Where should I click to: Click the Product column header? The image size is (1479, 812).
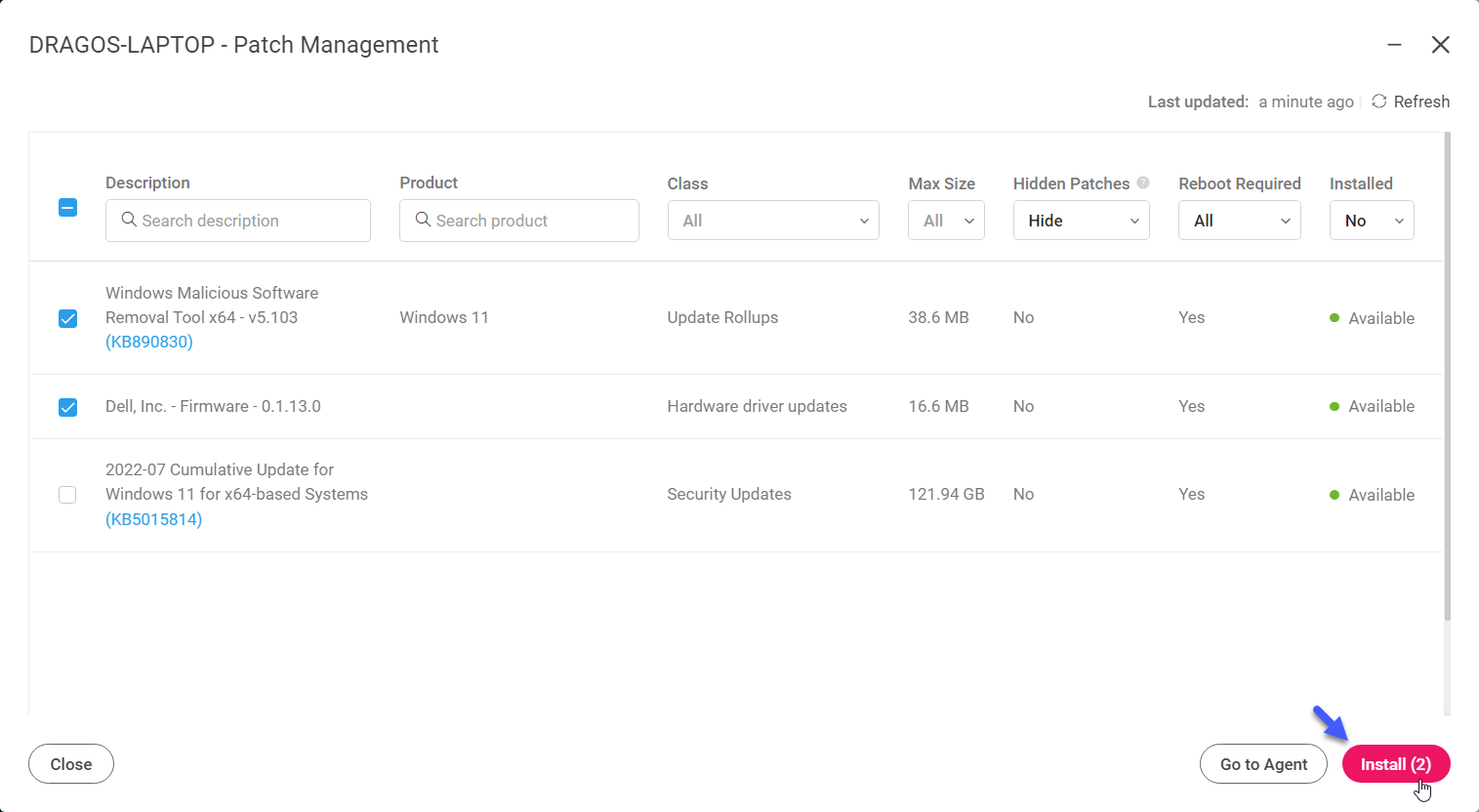click(429, 183)
